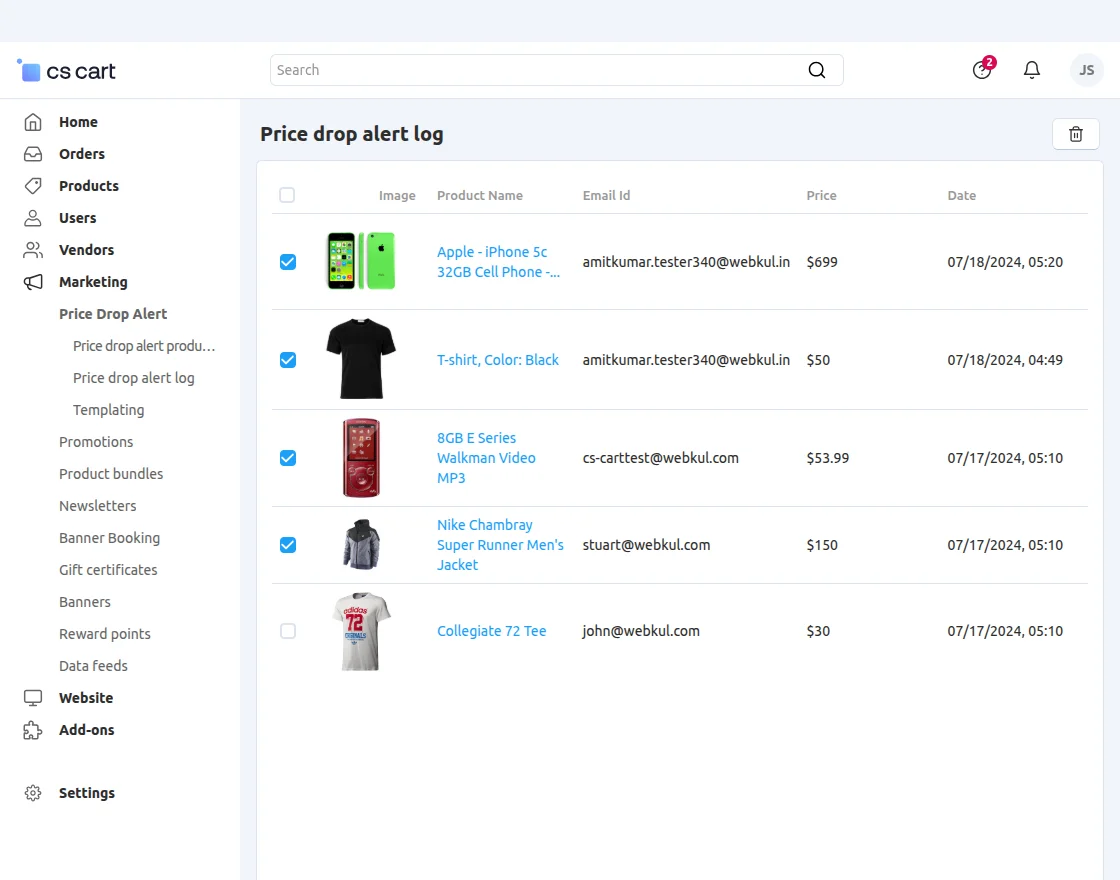Image resolution: width=1120 pixels, height=880 pixels.
Task: Open the T-shirt, Color: Black product link
Action: 497,360
